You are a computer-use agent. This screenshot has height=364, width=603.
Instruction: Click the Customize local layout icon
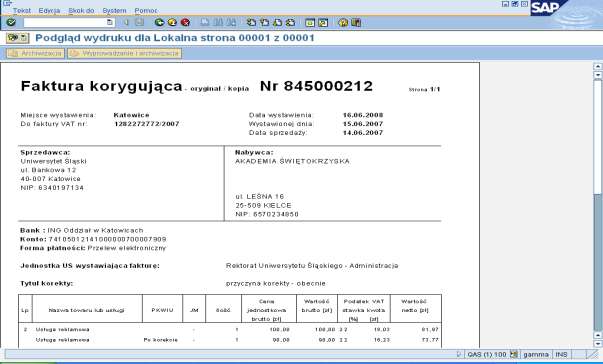tap(356, 23)
